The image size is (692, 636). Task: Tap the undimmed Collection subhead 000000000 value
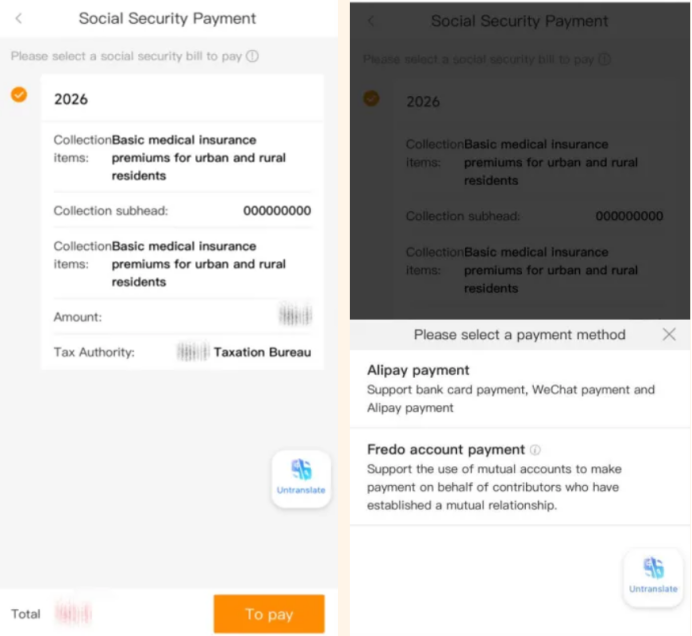click(277, 211)
